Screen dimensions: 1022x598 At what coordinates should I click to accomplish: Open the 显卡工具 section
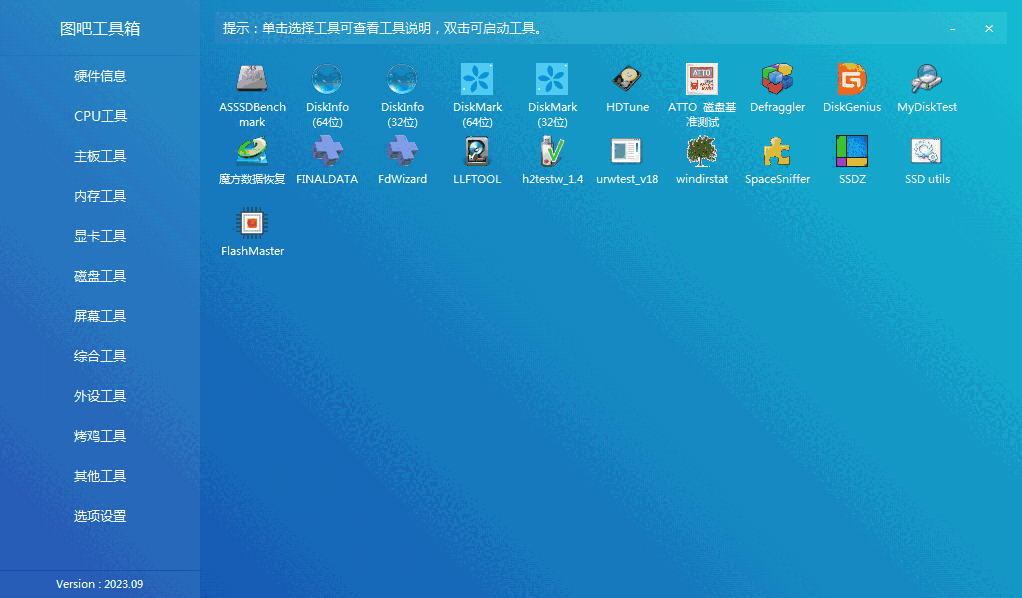pos(100,235)
